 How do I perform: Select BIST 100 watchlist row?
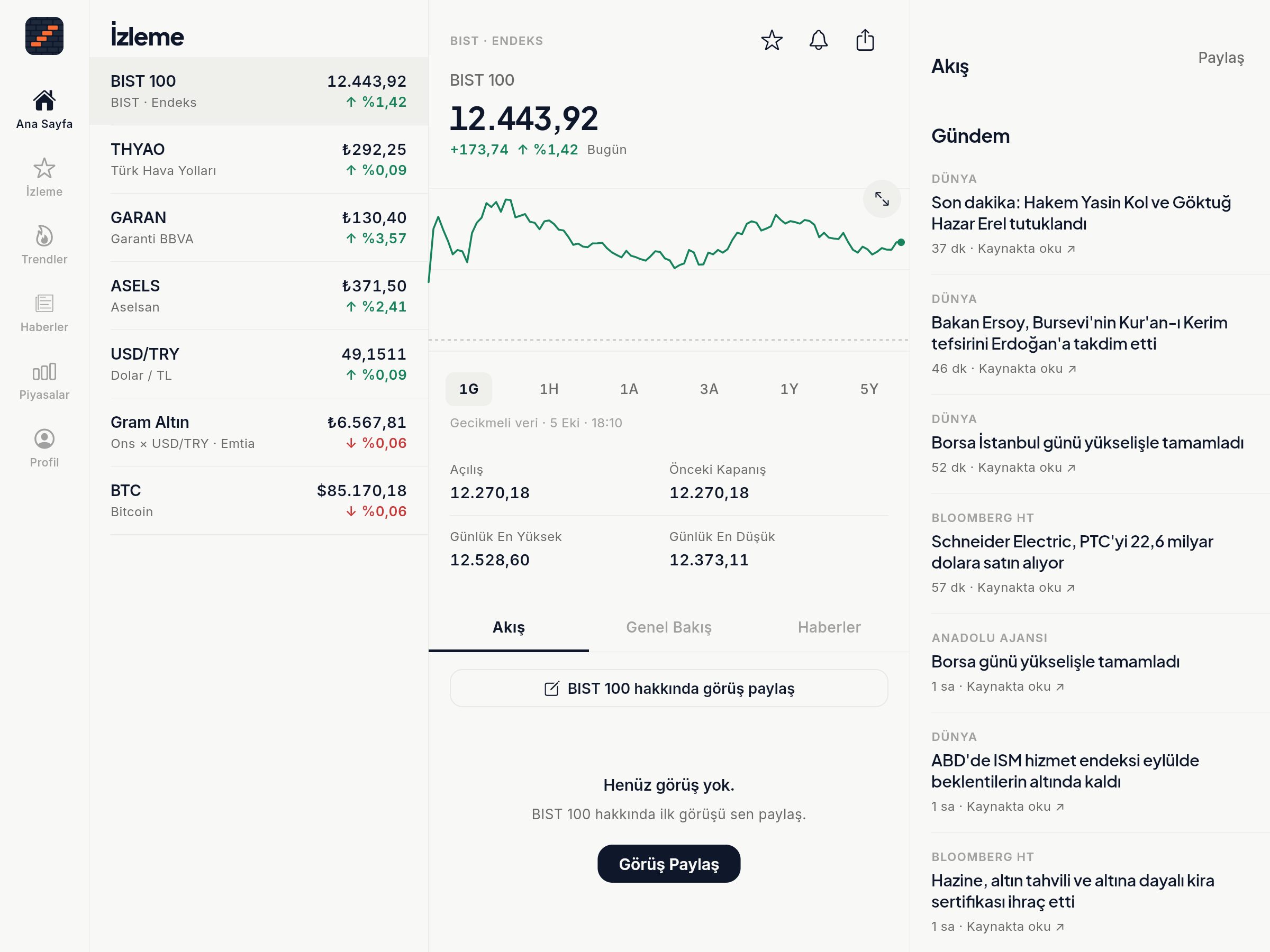coord(258,91)
